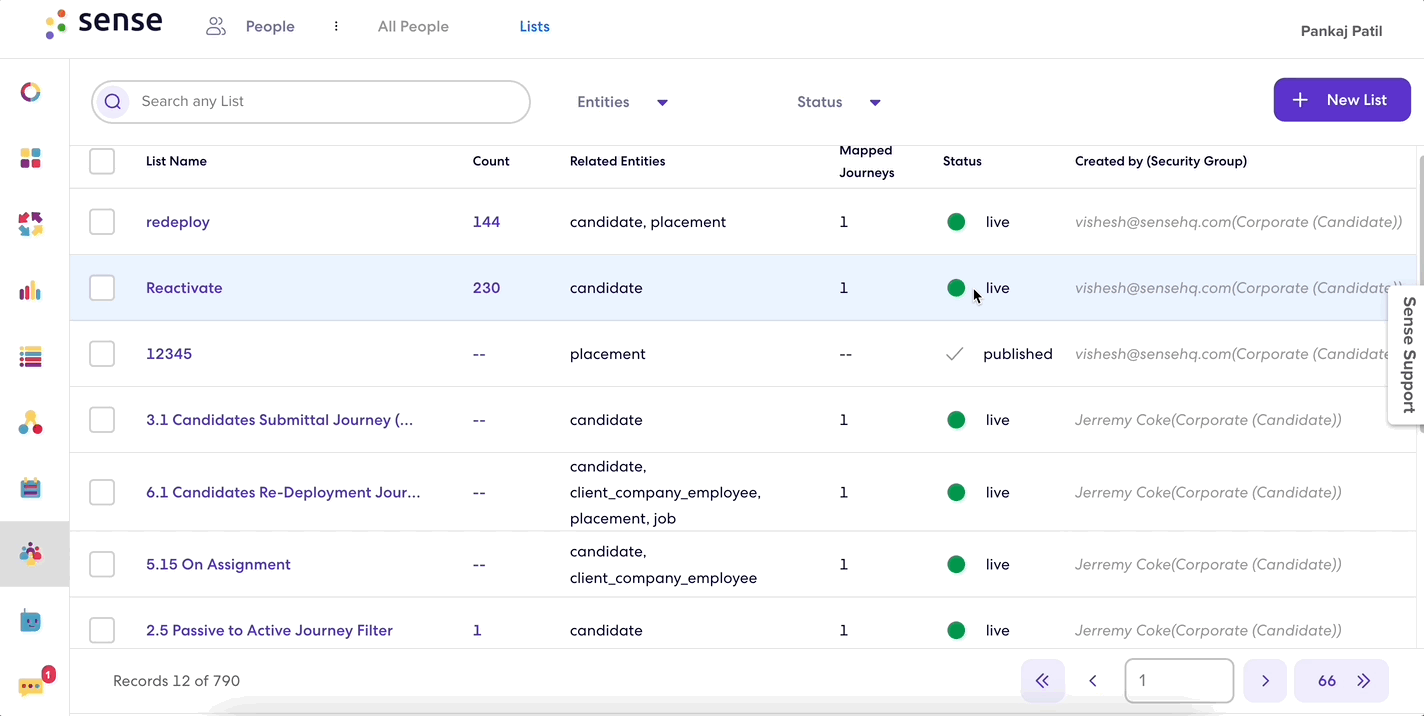1424x716 pixels.
Task: Click the List Name column header
Action: (x=176, y=161)
